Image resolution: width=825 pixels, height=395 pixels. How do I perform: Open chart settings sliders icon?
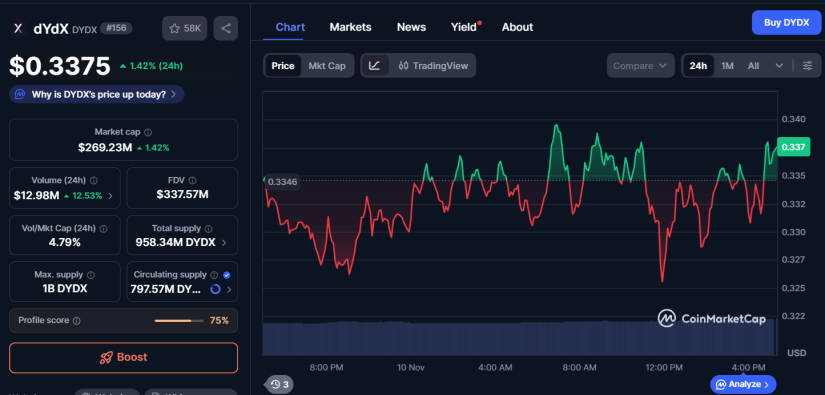(x=807, y=66)
